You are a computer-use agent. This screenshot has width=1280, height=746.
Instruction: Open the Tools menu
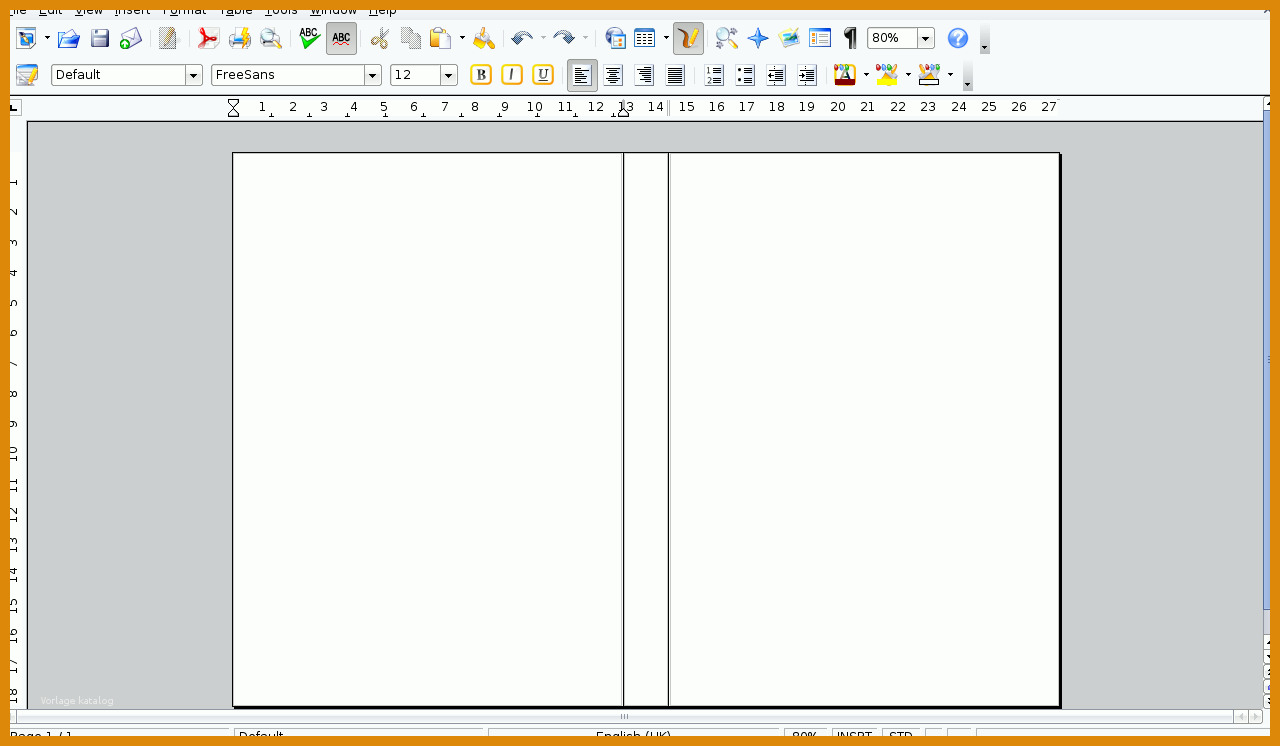(281, 10)
